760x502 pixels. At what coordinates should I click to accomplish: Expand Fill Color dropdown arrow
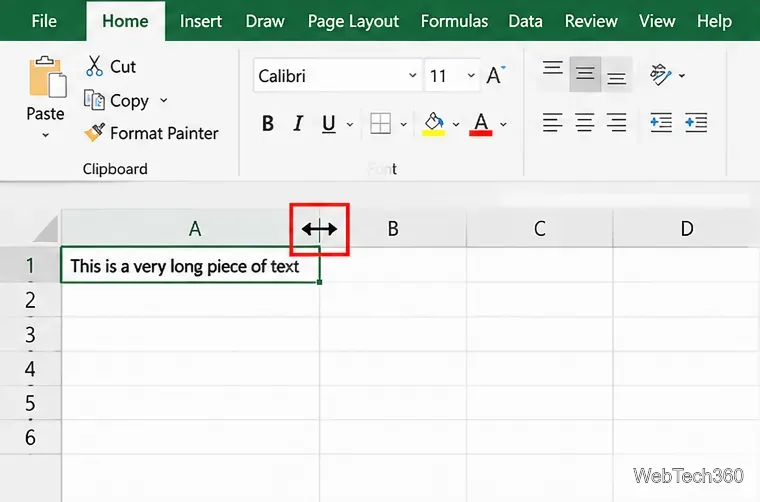tap(456, 125)
